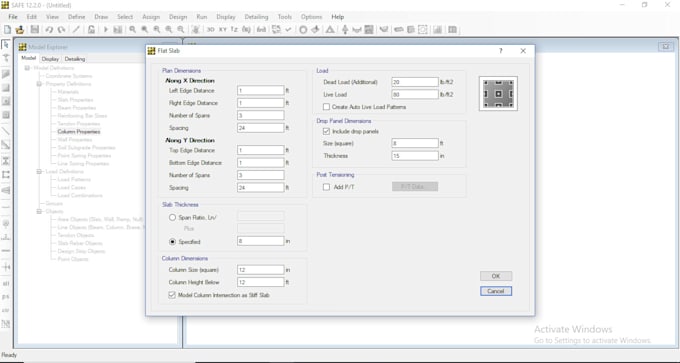Click the Column Height Below field
The width and height of the screenshot is (680, 363).
pyautogui.click(x=261, y=282)
